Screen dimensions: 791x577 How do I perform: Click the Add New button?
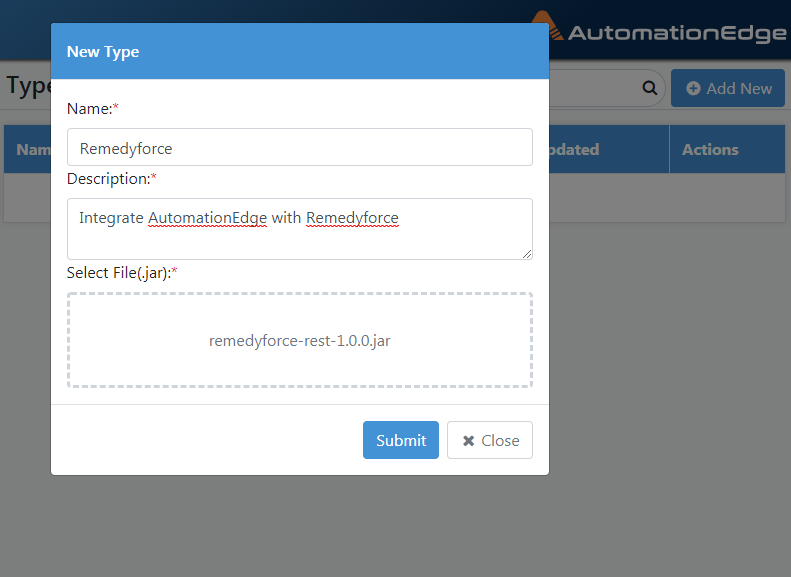click(x=728, y=88)
